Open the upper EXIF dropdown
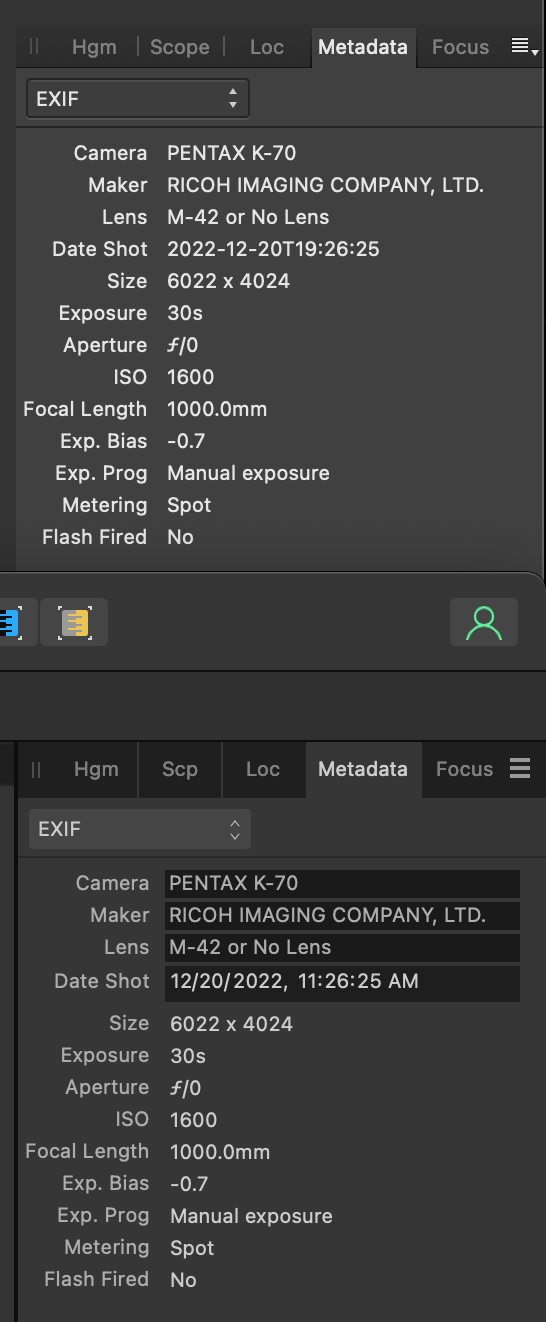 [137, 99]
